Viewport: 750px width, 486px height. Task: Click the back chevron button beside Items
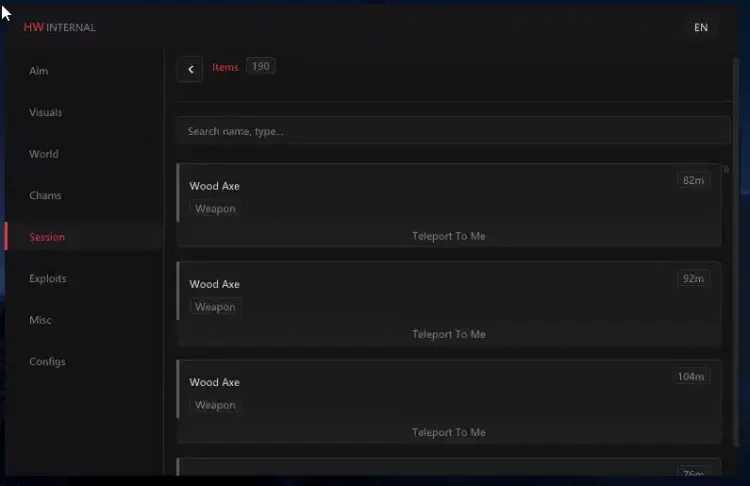tap(190, 69)
